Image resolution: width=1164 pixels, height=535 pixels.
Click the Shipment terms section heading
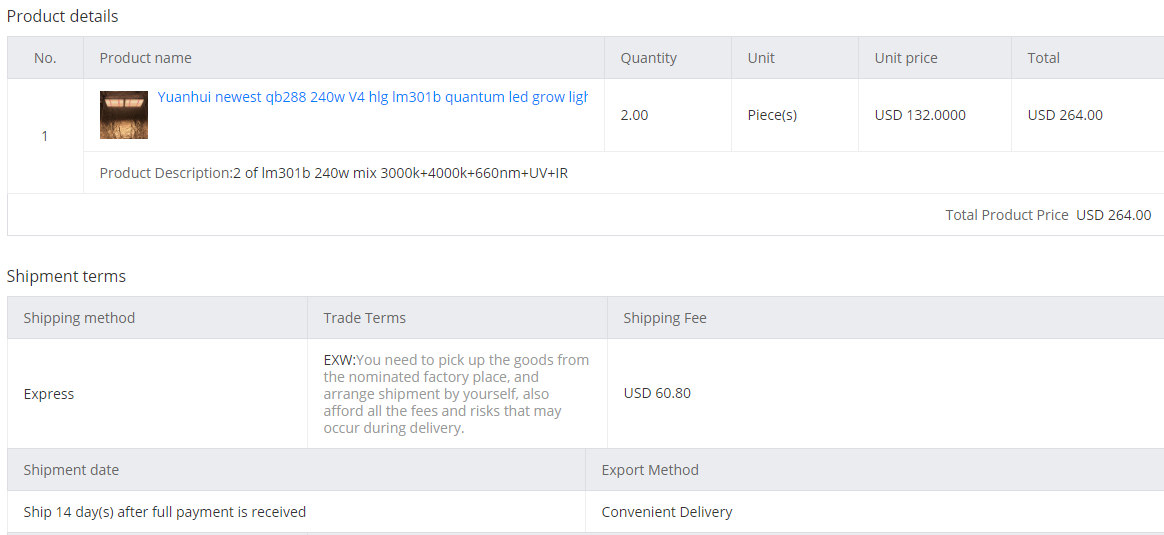(x=66, y=277)
